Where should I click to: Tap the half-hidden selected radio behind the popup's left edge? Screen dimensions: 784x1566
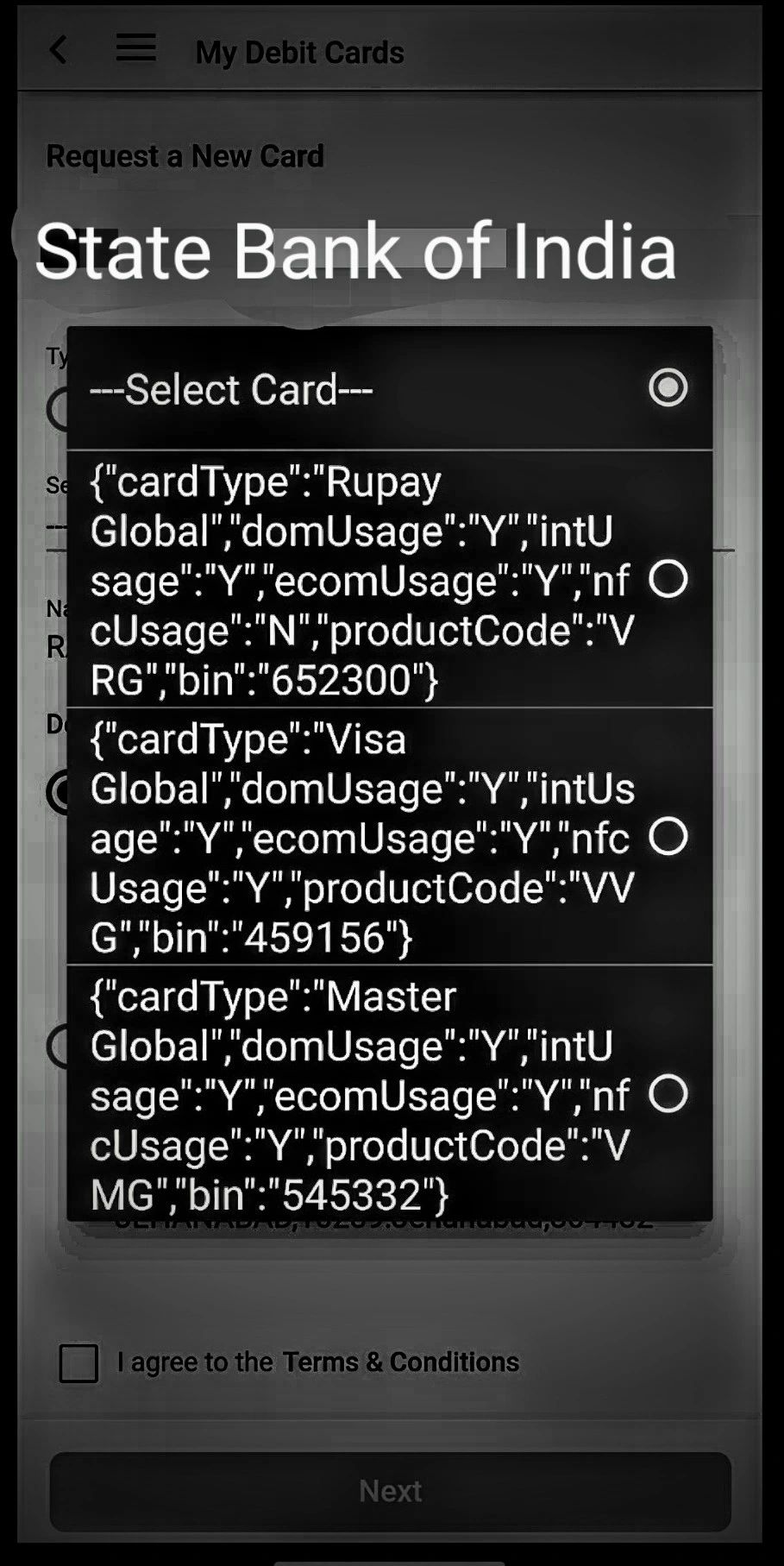pos(58,791)
